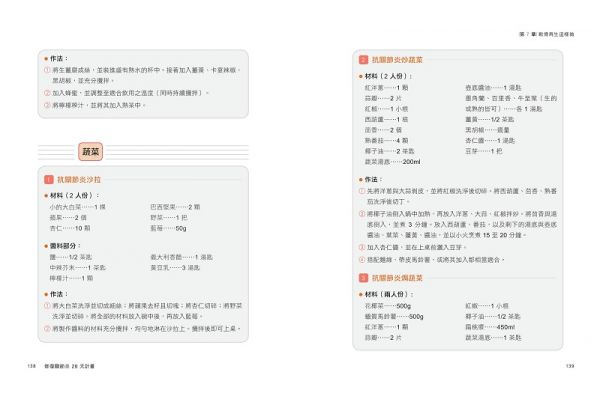Click the ingredient "小的大白菜……1 棵"

pos(78,207)
